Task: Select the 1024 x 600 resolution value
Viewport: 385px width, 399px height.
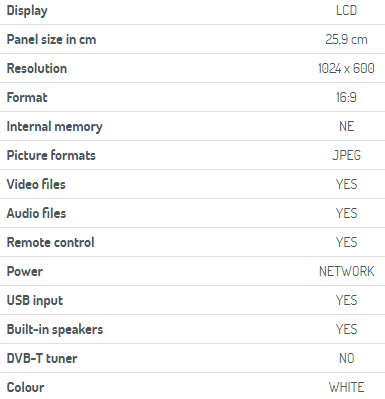Action: tap(346, 68)
